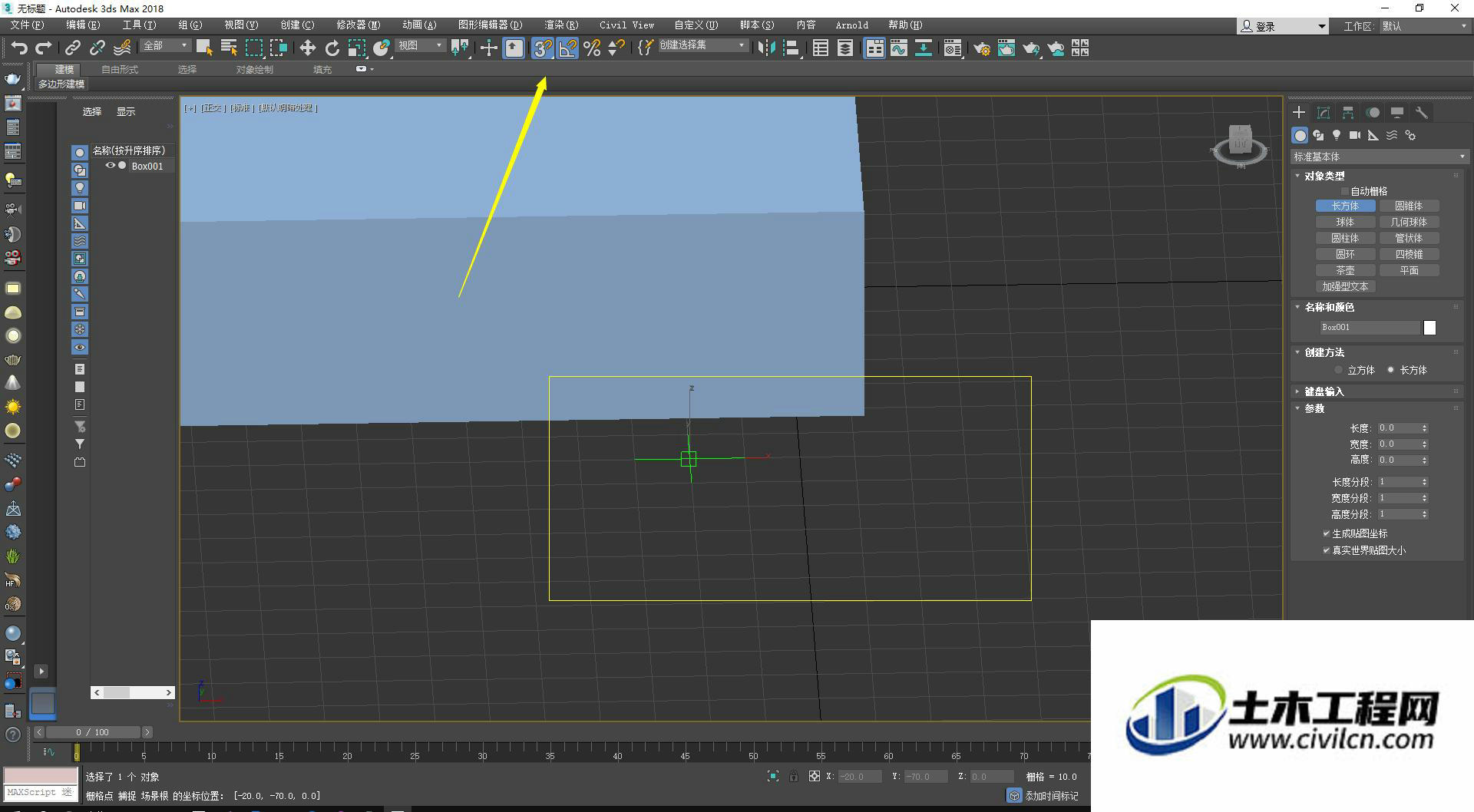Switch to the Hierarchy panel tab

(x=1348, y=113)
